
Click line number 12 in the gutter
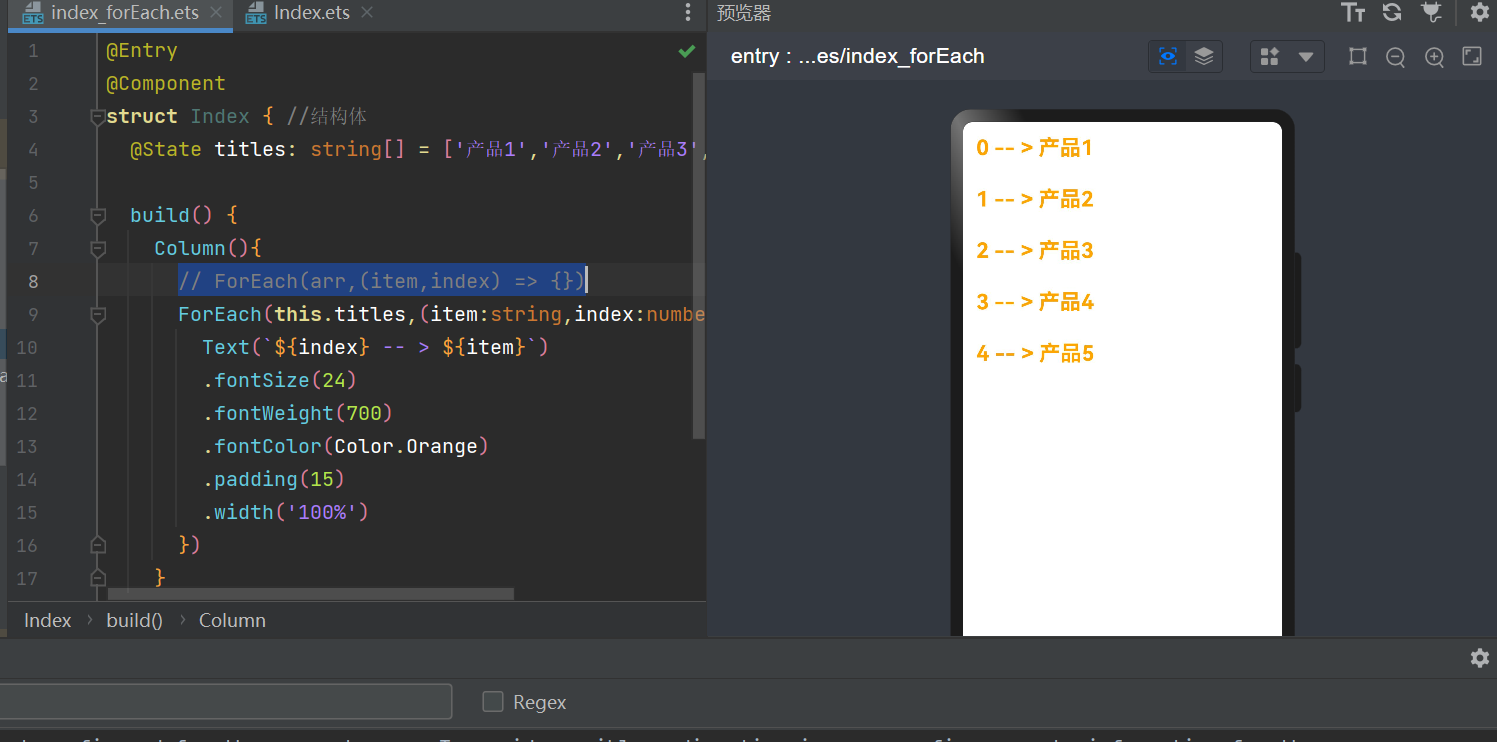[x=27, y=414]
